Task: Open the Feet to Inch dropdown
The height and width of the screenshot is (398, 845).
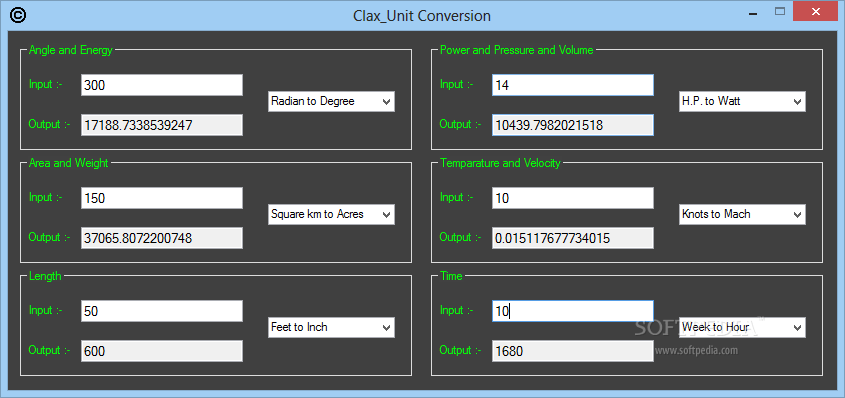Action: tap(331, 327)
